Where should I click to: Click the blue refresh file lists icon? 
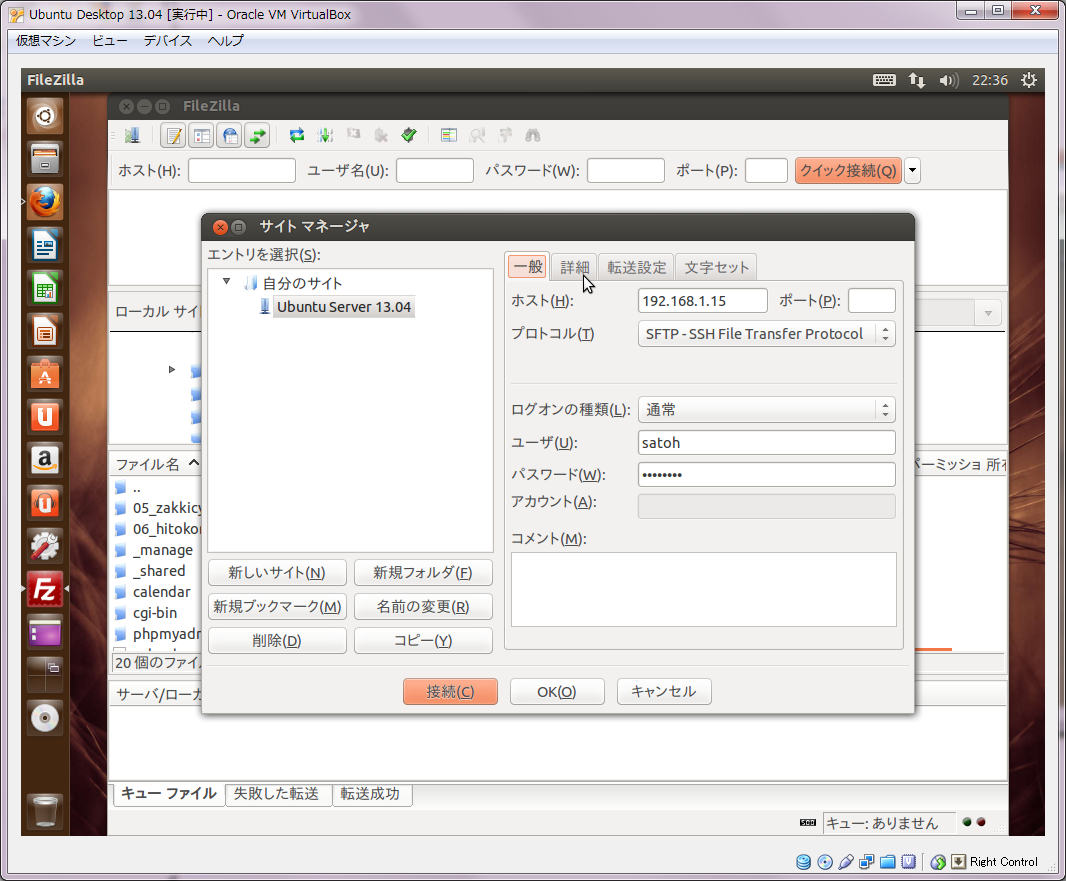click(x=297, y=135)
